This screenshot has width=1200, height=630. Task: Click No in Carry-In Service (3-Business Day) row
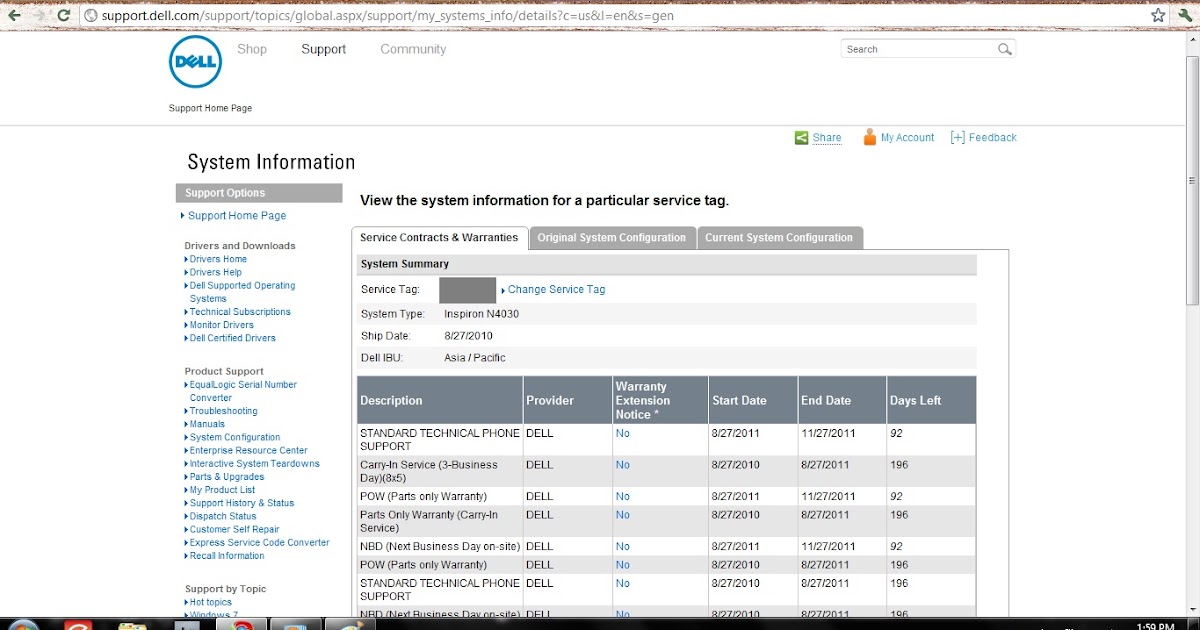click(623, 465)
